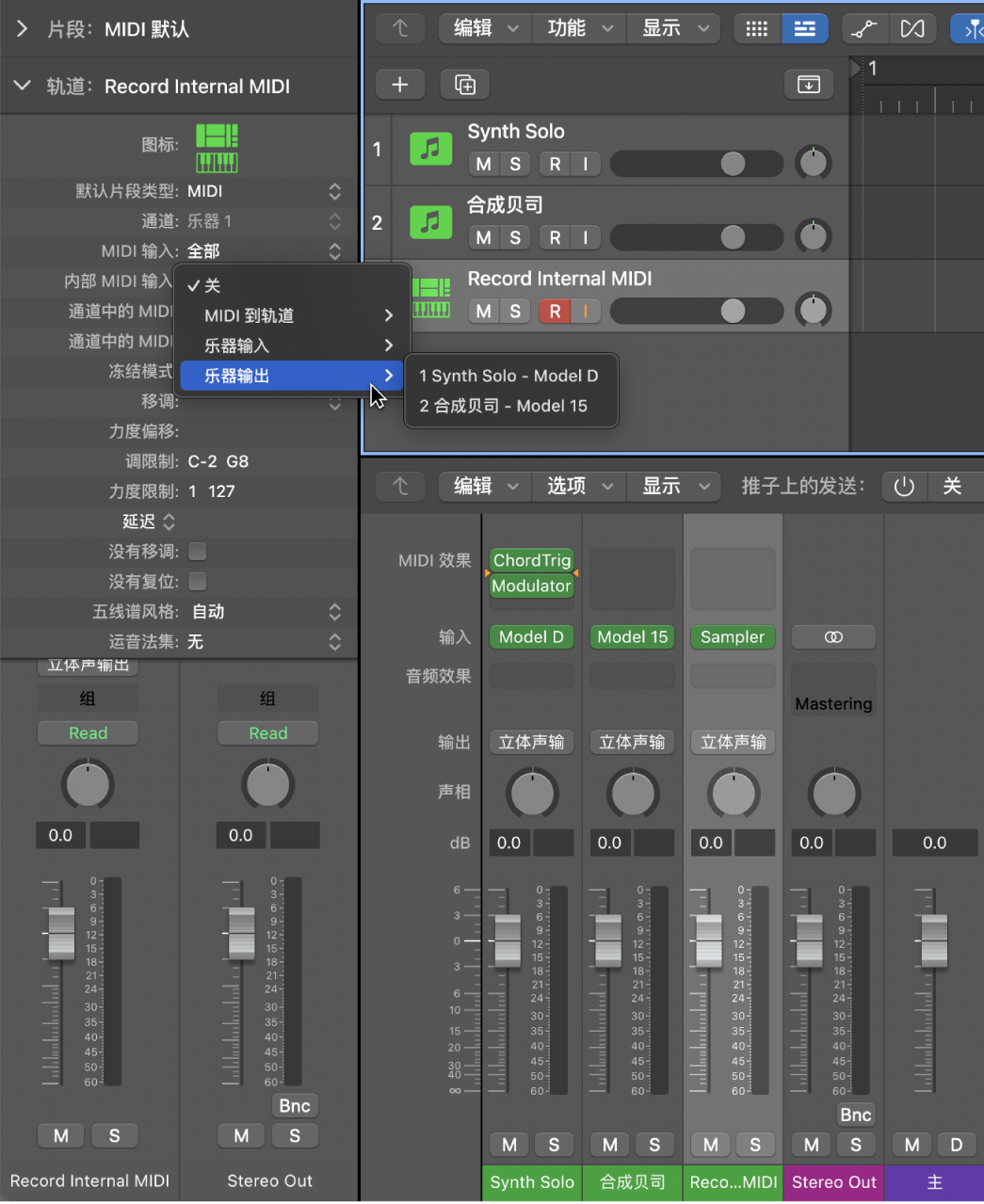Click the Read automation button
Screen dimensions: 984x1204
pos(88,732)
